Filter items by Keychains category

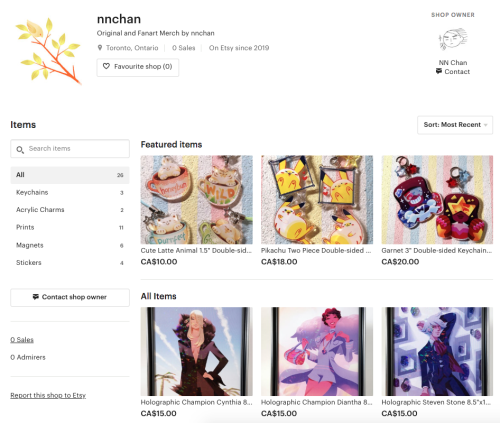(x=70, y=192)
